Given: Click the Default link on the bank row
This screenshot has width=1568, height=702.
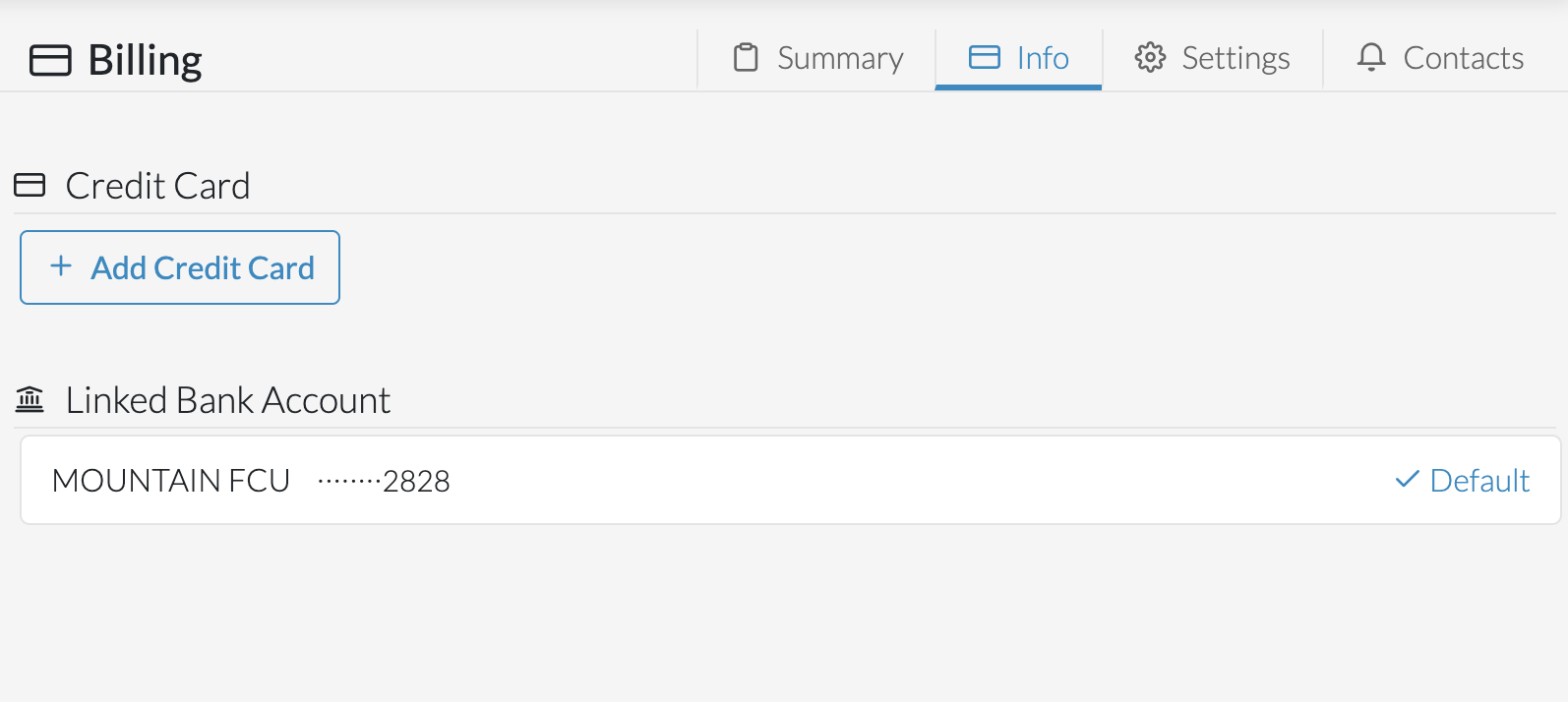Looking at the screenshot, I should 1481,480.
